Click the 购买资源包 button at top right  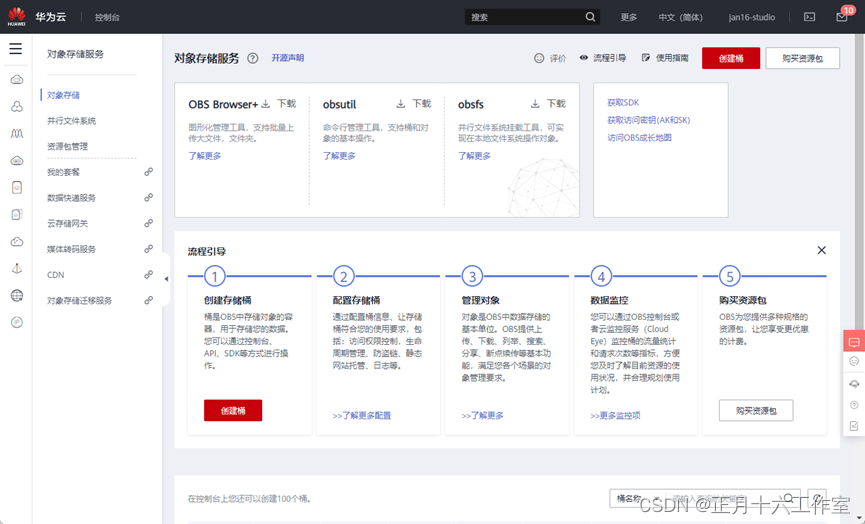tap(803, 58)
